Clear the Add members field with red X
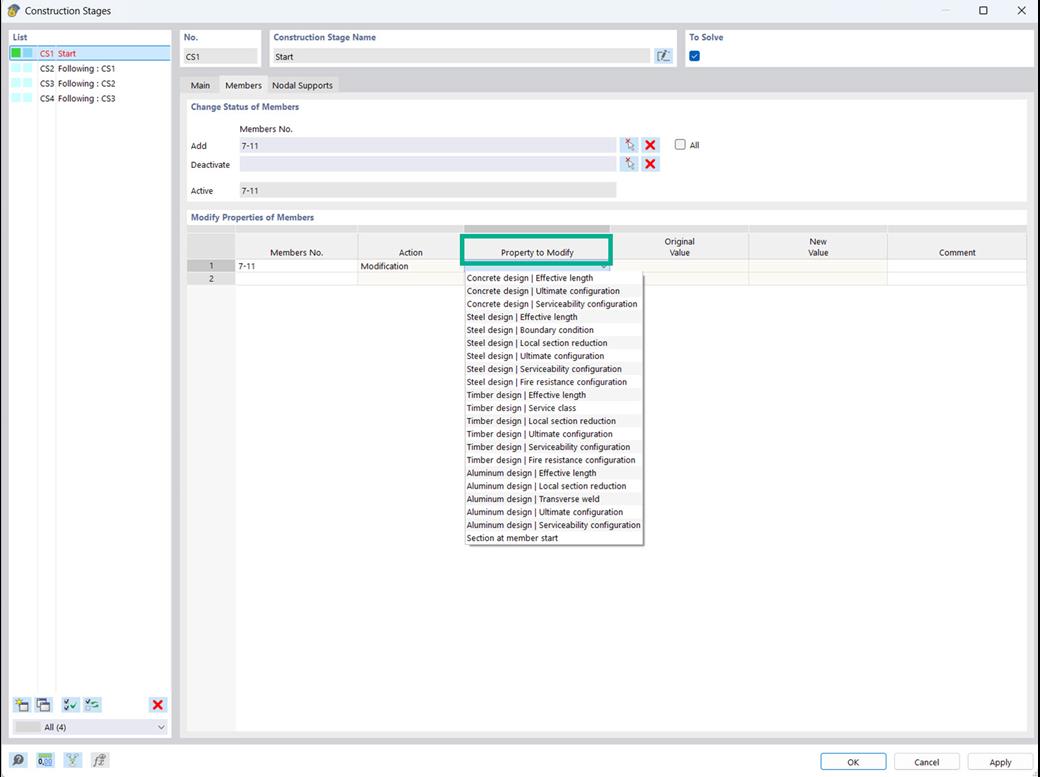 click(651, 145)
